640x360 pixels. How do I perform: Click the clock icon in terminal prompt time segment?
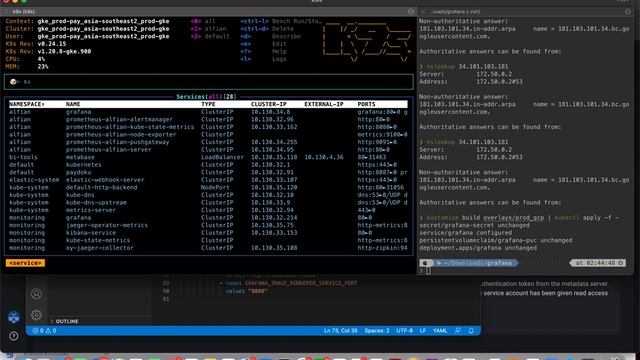(620, 263)
